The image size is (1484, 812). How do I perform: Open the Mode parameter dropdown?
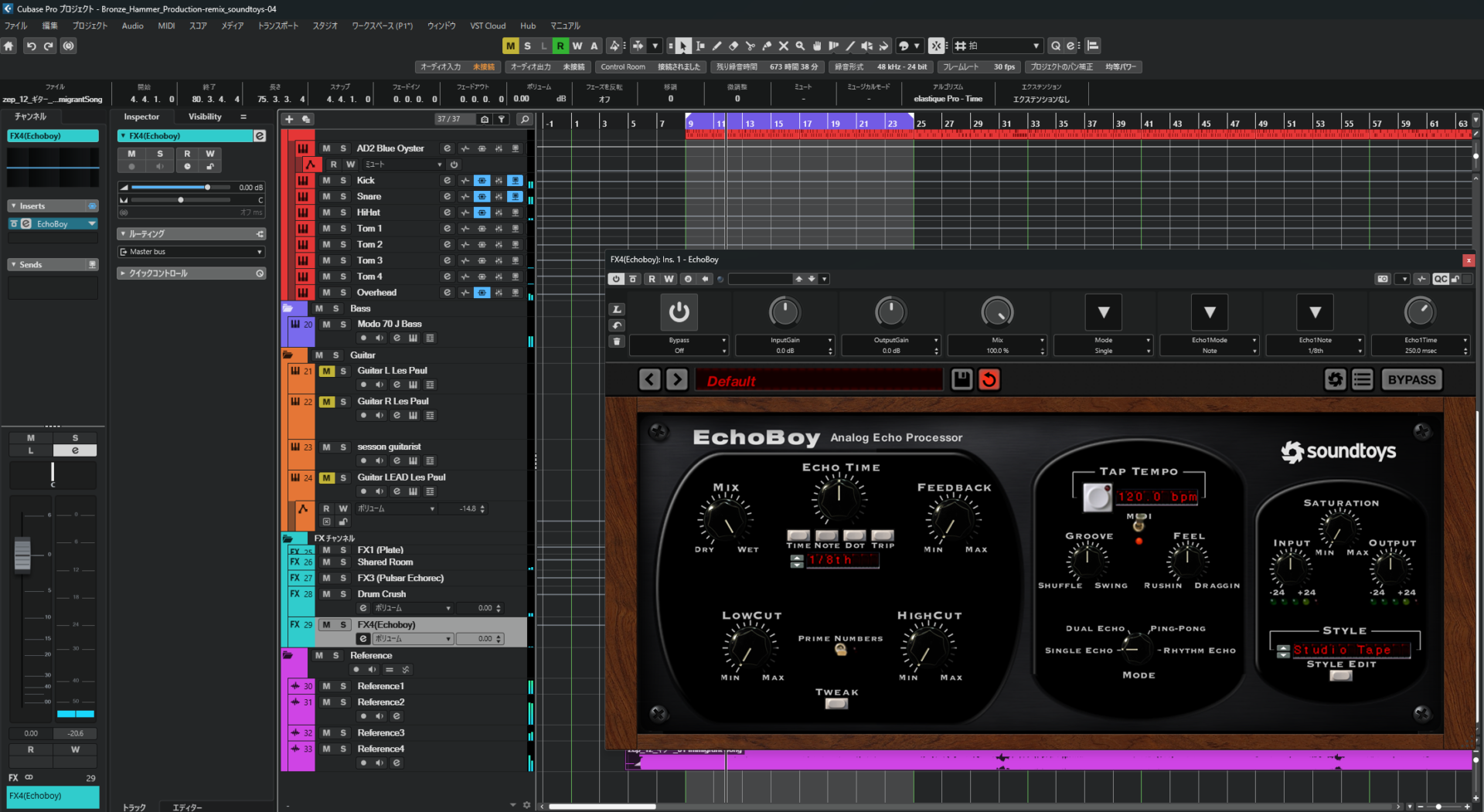pos(1104,312)
